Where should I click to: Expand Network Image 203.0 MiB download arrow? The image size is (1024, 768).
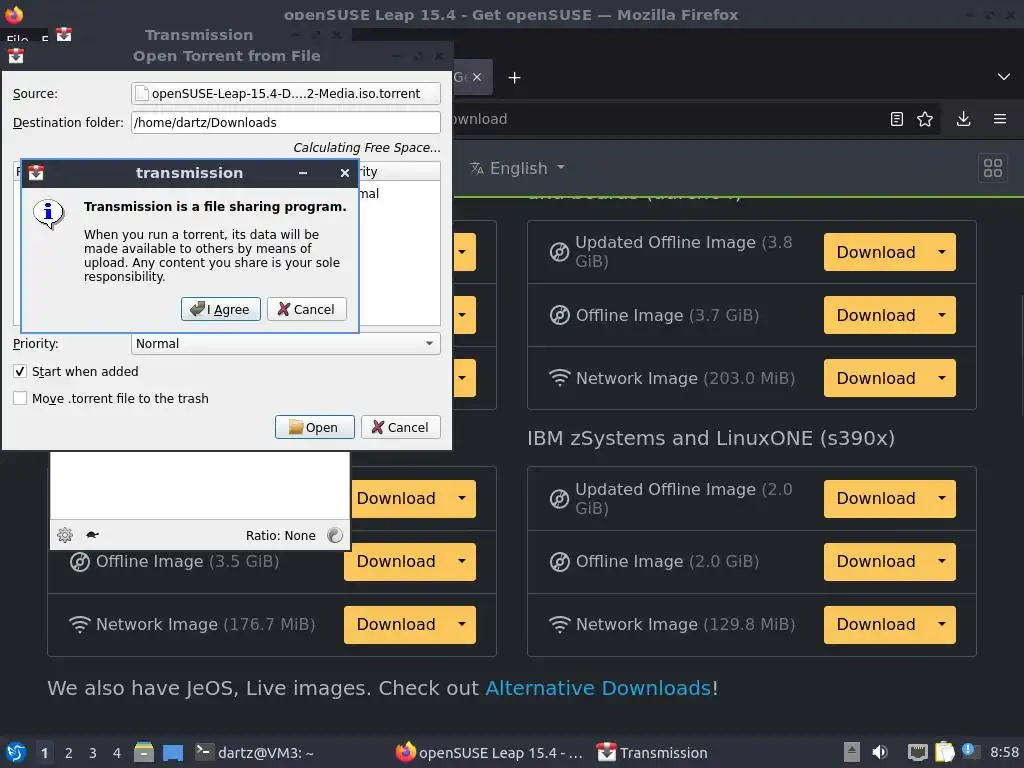[942, 378]
